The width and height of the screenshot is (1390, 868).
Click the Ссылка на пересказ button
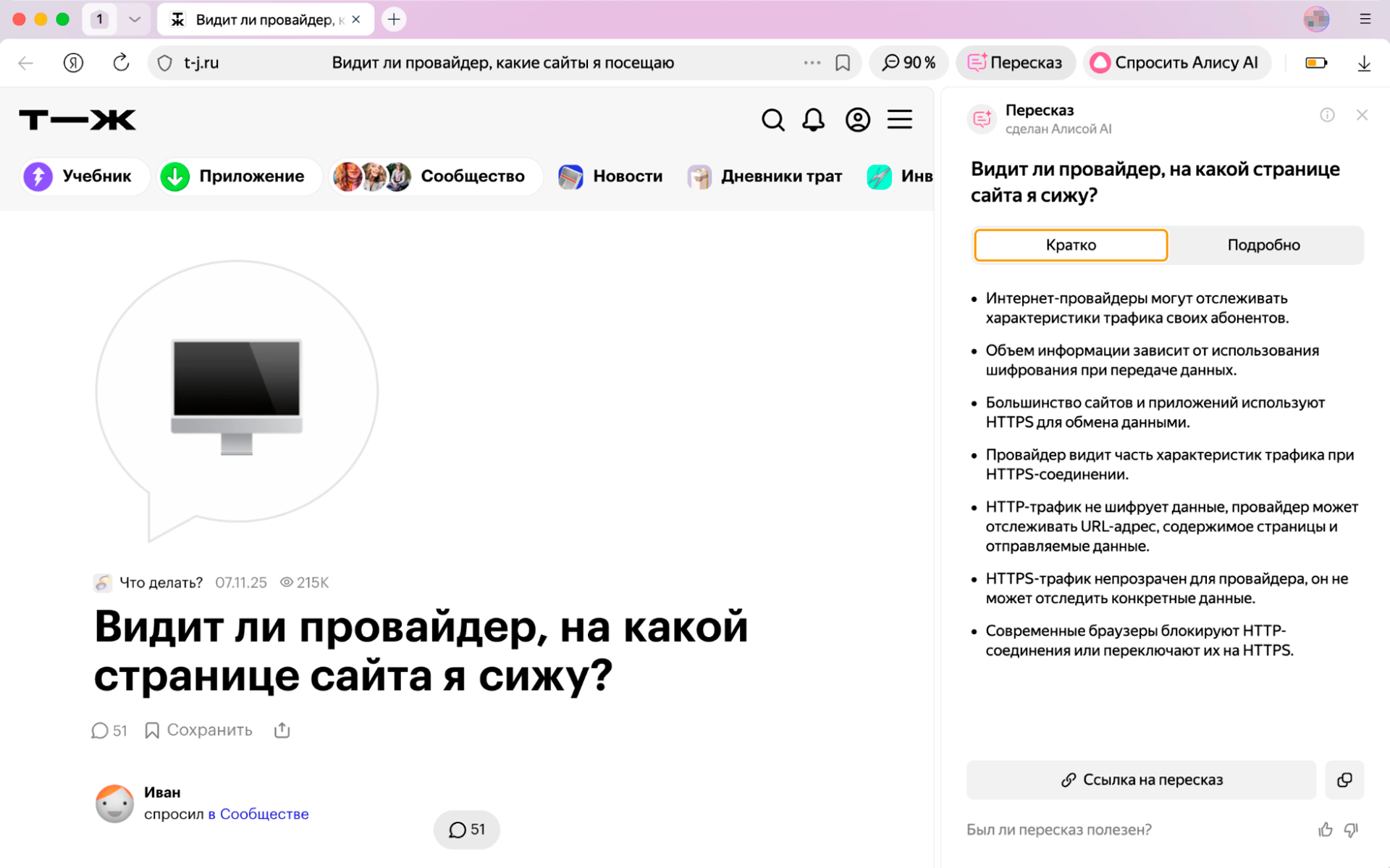[x=1141, y=780]
